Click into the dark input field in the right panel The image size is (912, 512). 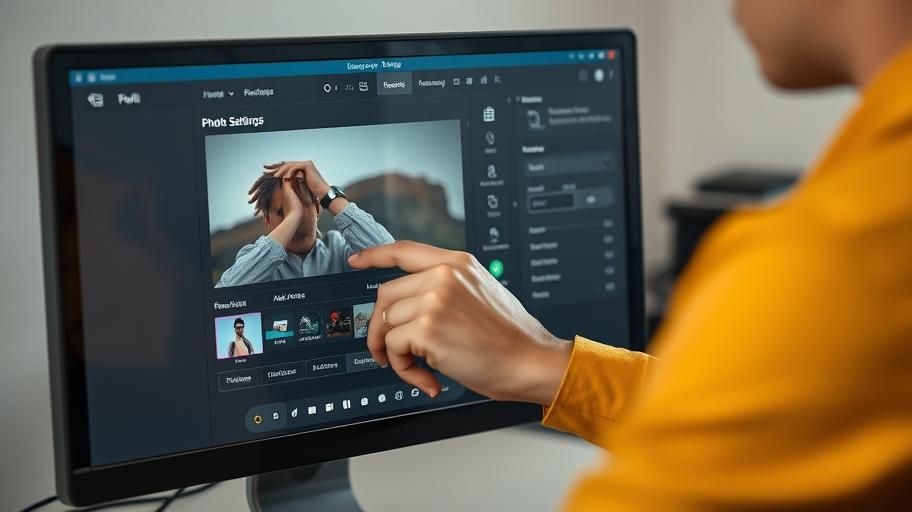point(551,202)
